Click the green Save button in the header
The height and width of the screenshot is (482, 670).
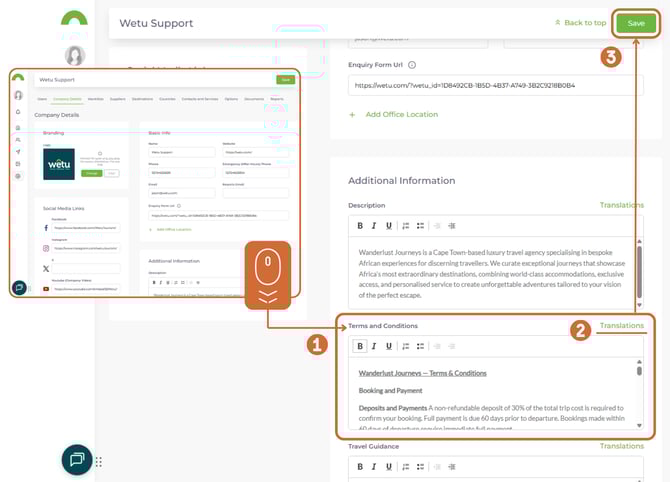tap(636, 23)
